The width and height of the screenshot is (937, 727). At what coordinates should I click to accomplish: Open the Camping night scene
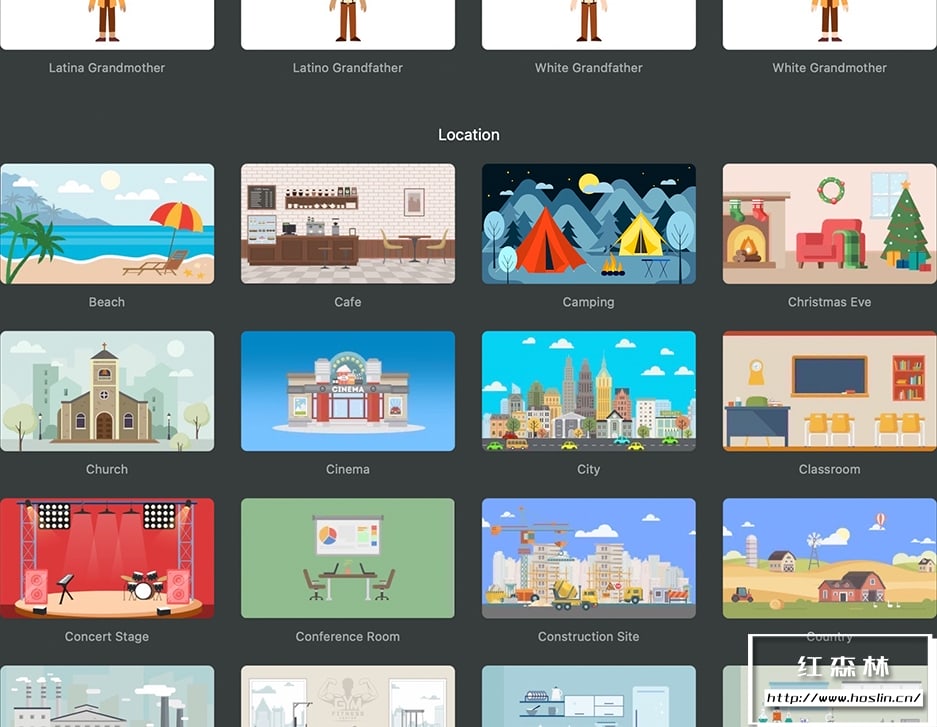tap(589, 224)
